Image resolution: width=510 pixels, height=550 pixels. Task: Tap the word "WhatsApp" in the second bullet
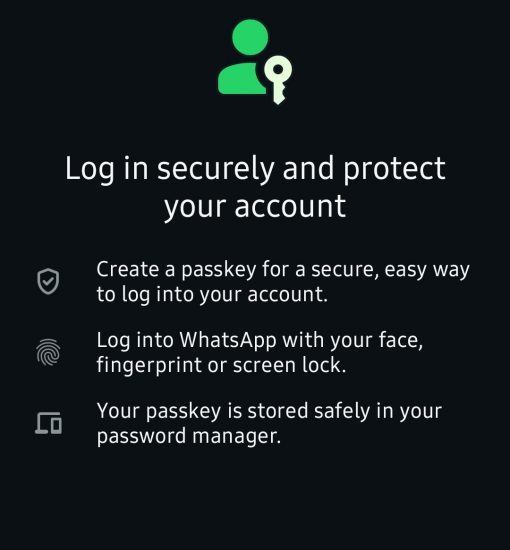pos(228,340)
